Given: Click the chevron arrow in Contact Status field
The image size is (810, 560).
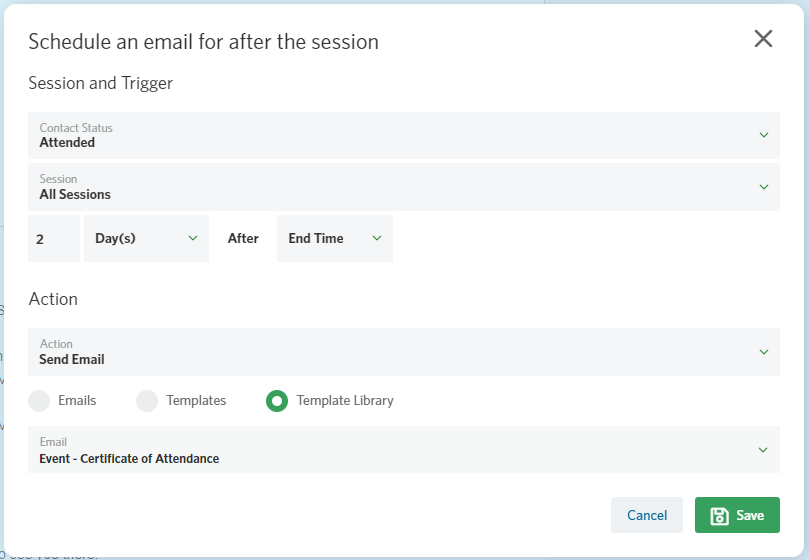Looking at the screenshot, I should click(x=764, y=135).
